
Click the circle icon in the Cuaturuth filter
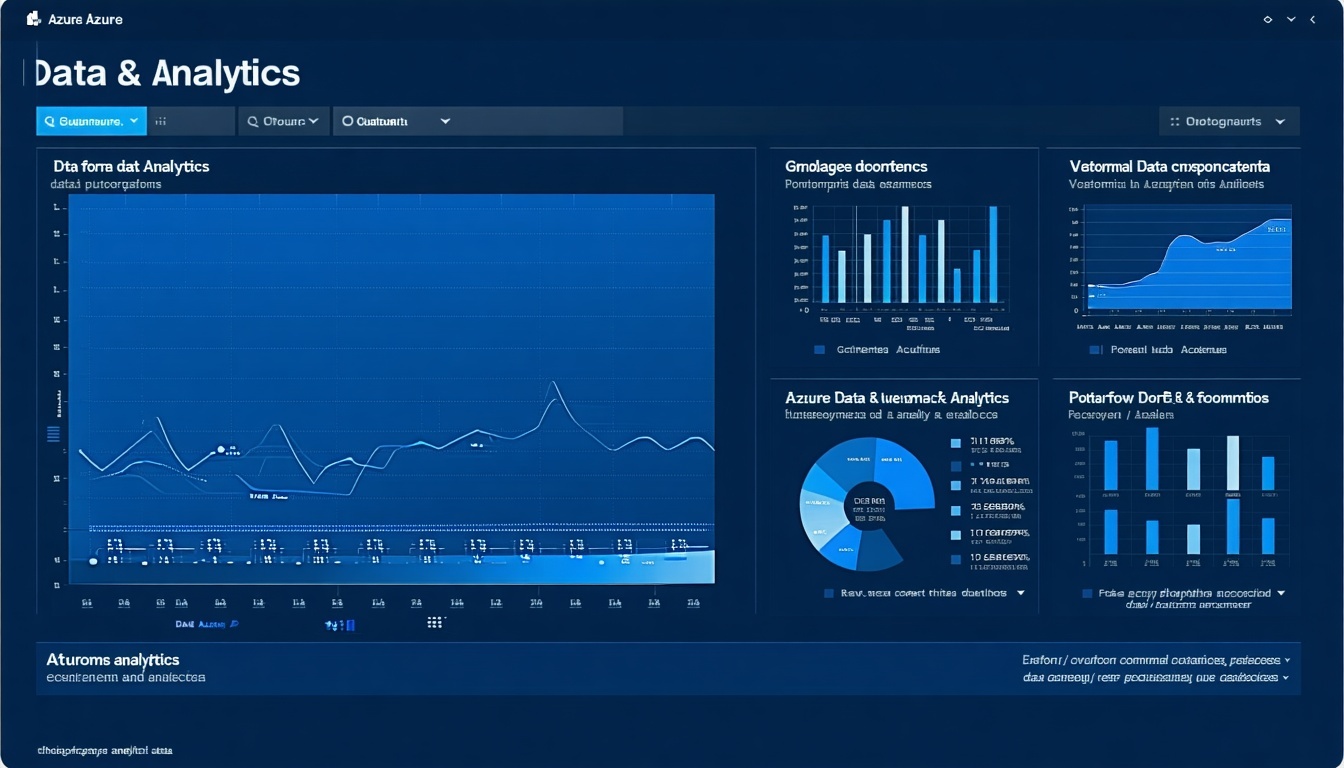tap(348, 121)
